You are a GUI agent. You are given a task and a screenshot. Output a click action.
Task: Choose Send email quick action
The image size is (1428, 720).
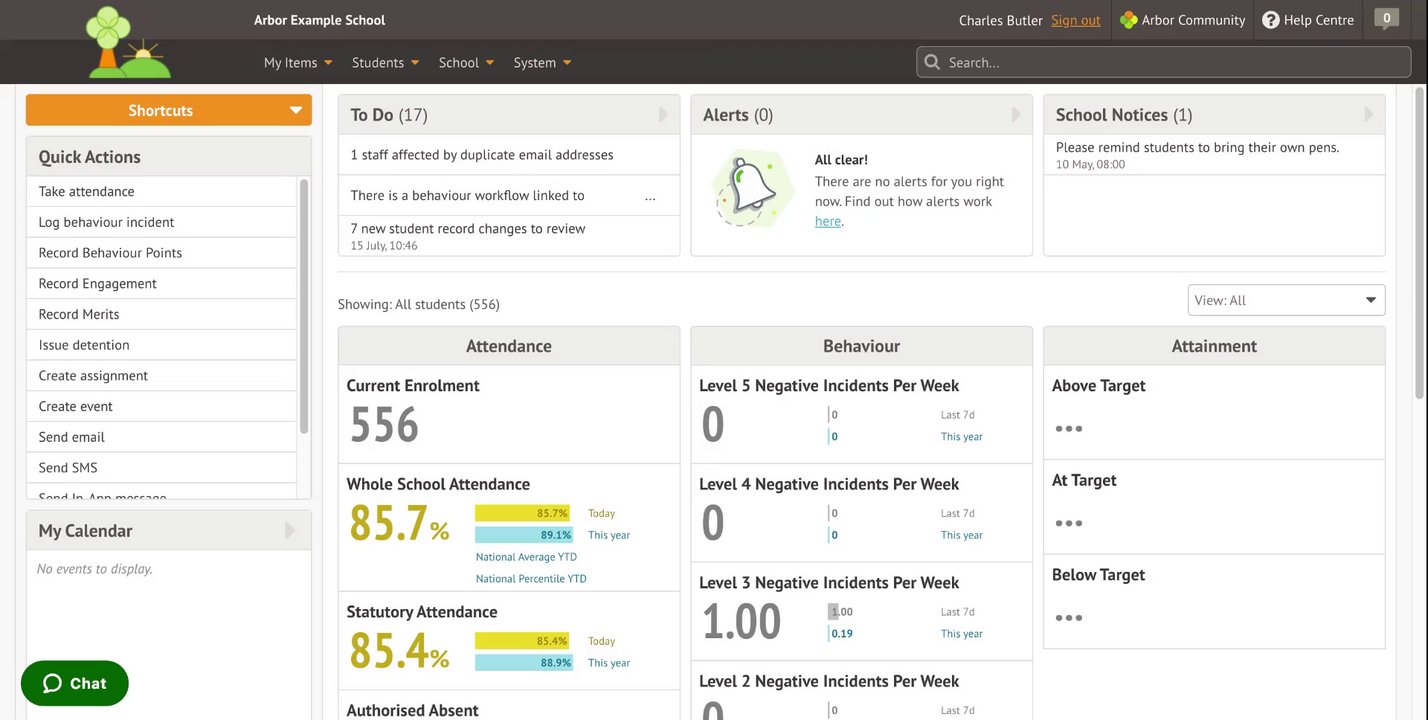[162, 437]
